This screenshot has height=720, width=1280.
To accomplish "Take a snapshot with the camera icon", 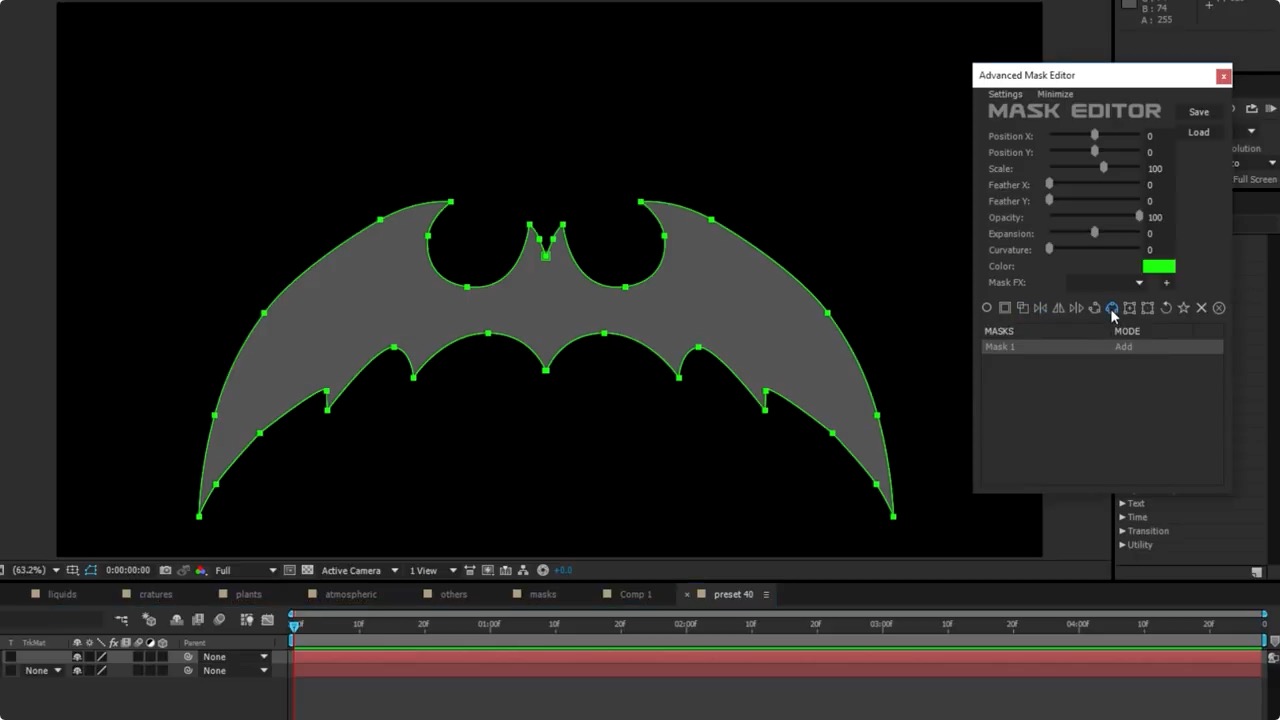I will click(164, 570).
